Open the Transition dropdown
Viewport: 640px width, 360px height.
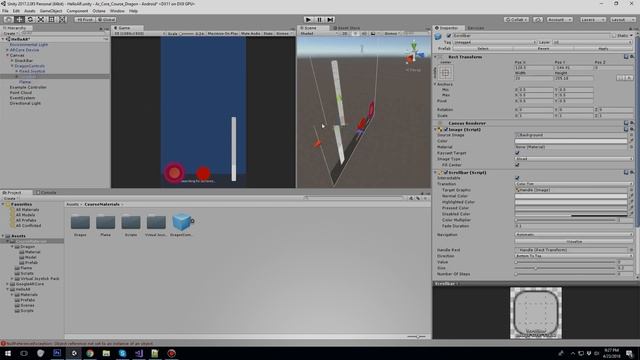click(x=573, y=184)
